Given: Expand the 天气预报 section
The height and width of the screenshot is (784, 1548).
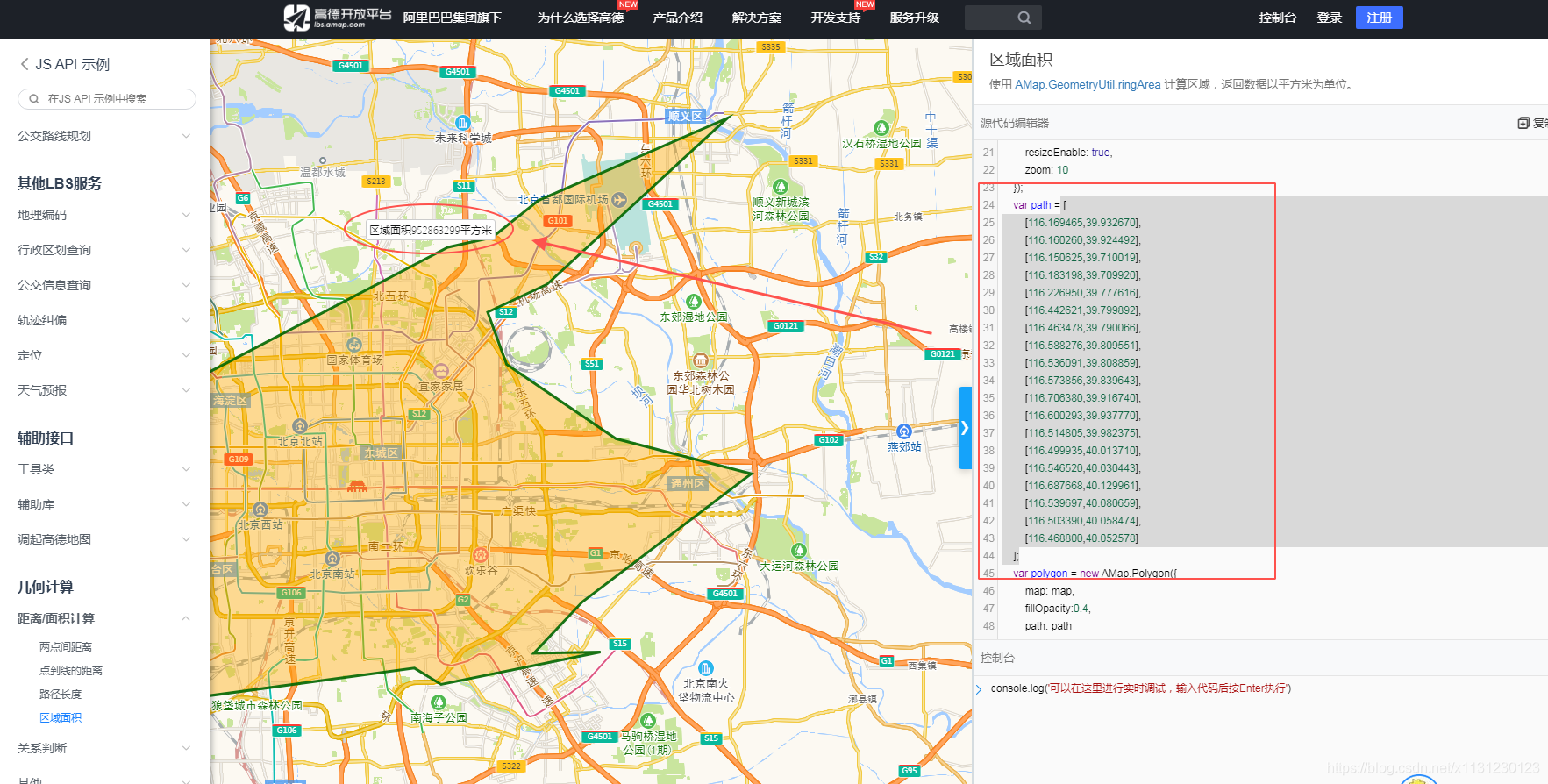Looking at the screenshot, I should point(105,390).
